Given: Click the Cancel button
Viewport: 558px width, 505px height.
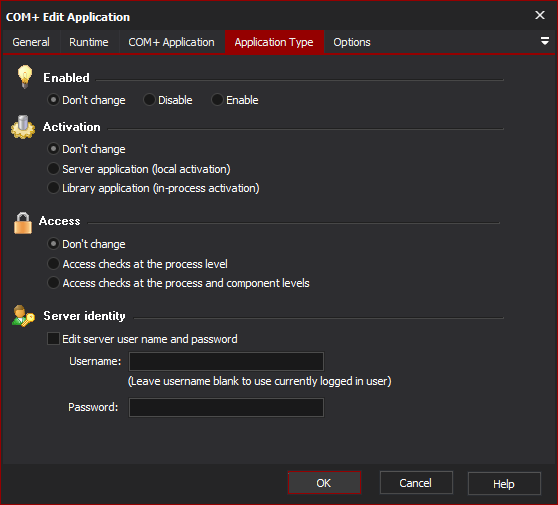Looking at the screenshot, I should coord(416,483).
